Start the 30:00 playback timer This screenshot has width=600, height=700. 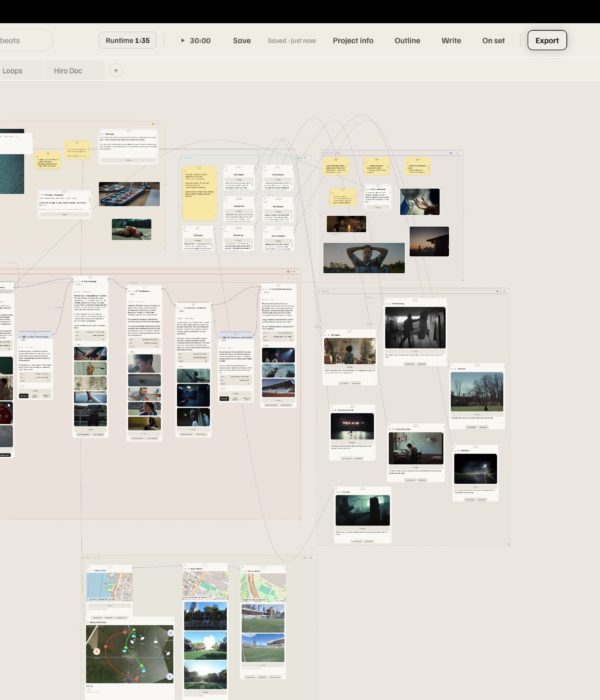click(196, 41)
